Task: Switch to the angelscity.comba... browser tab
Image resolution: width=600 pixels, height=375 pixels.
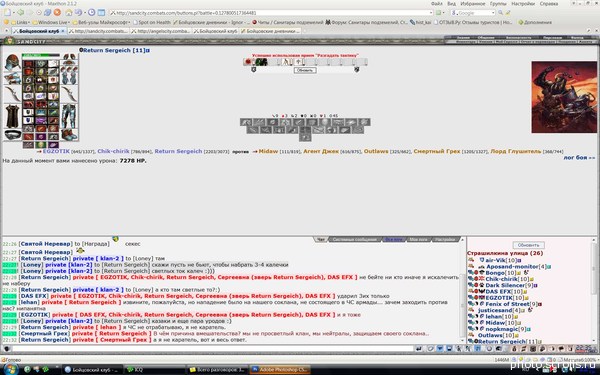Action: pyautogui.click(x=160, y=31)
